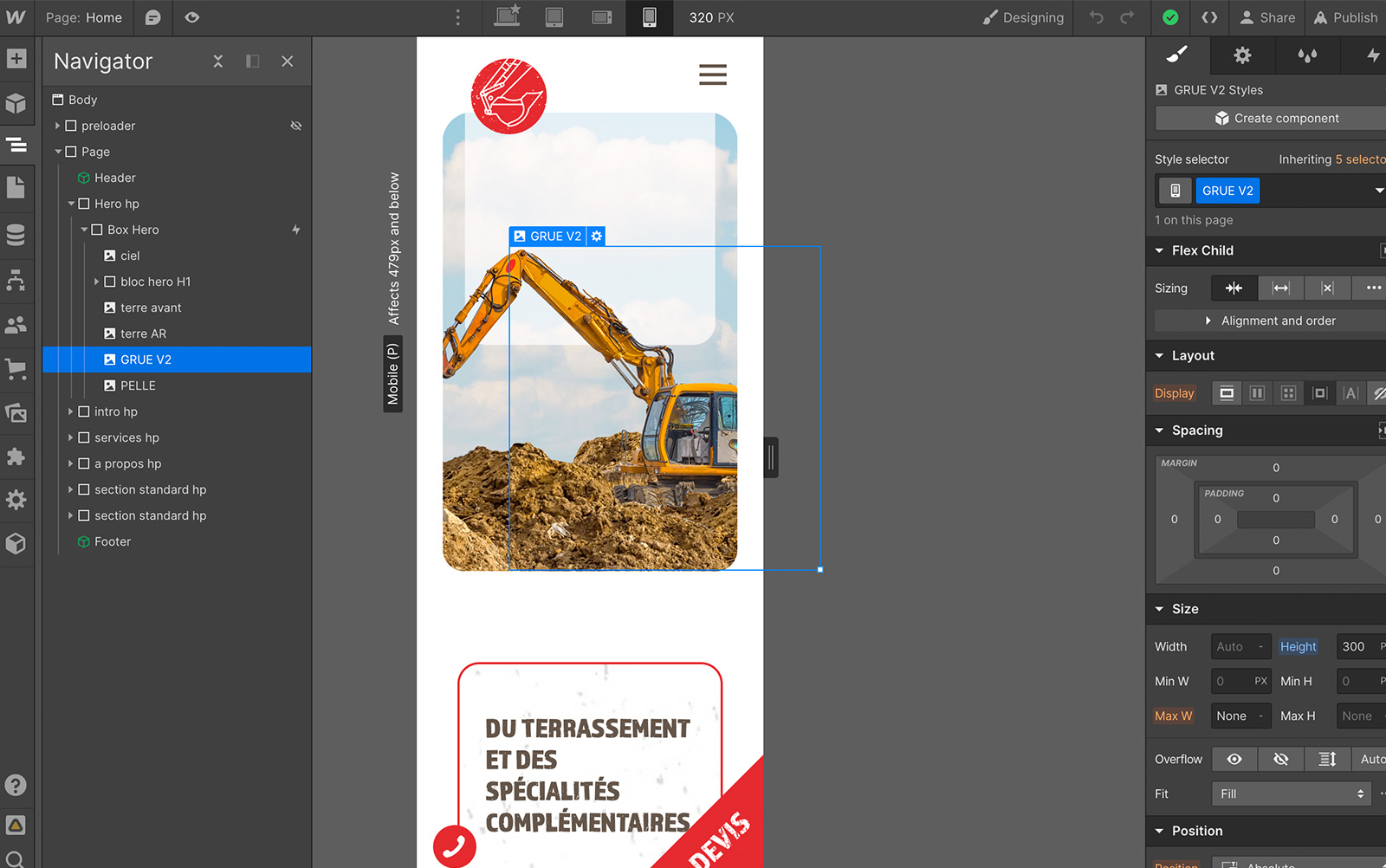Switch to the Interactions lightning tab

tap(1372, 55)
